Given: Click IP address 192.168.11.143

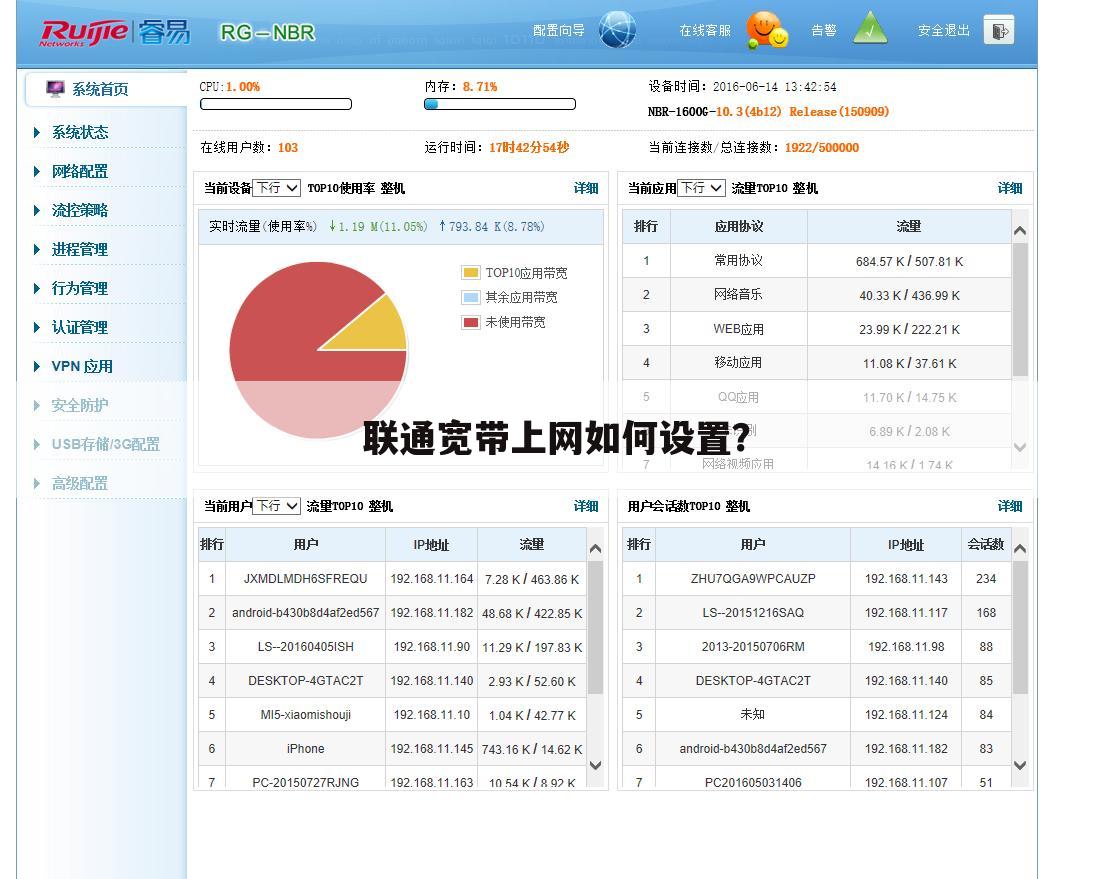Looking at the screenshot, I should (906, 579).
